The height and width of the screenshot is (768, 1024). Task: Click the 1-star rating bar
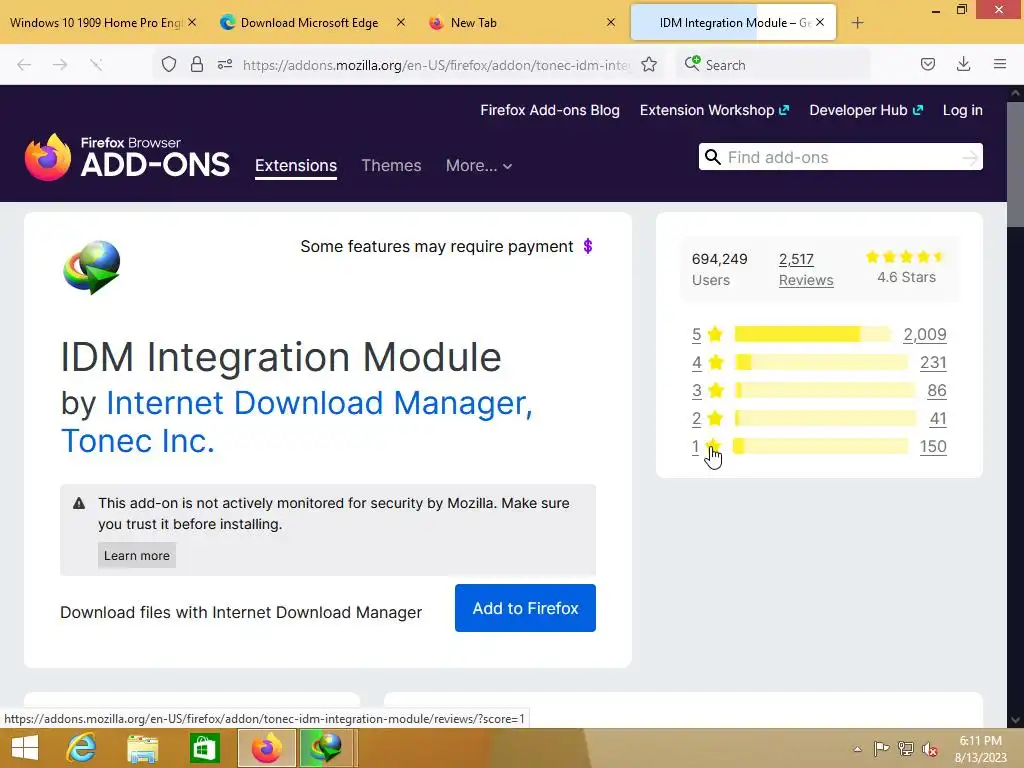(x=820, y=447)
